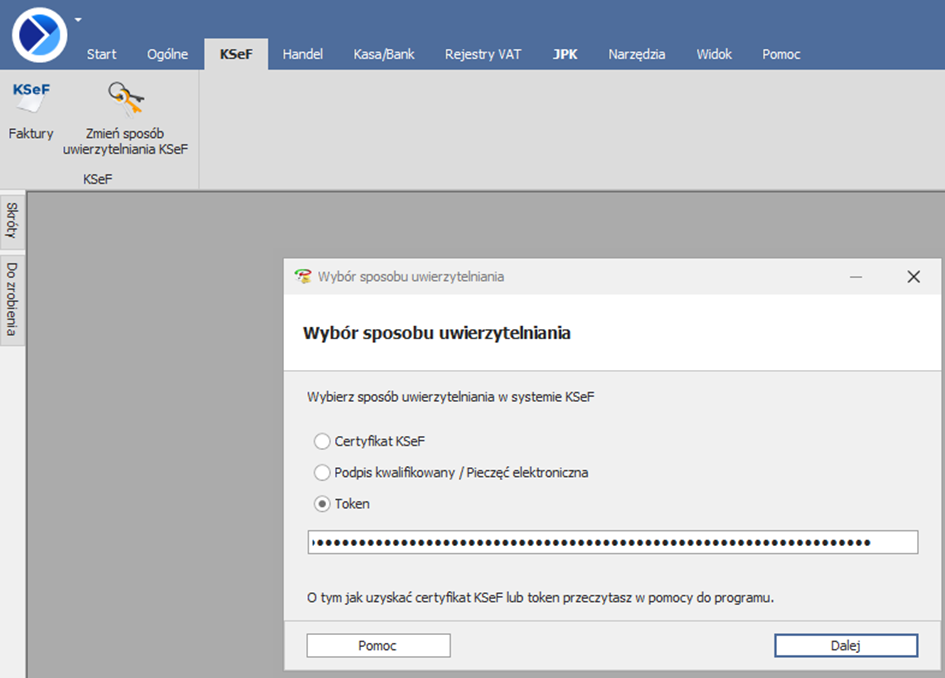945x678 pixels.
Task: Expand the quick access arrow beside the logo
Action: 78,19
